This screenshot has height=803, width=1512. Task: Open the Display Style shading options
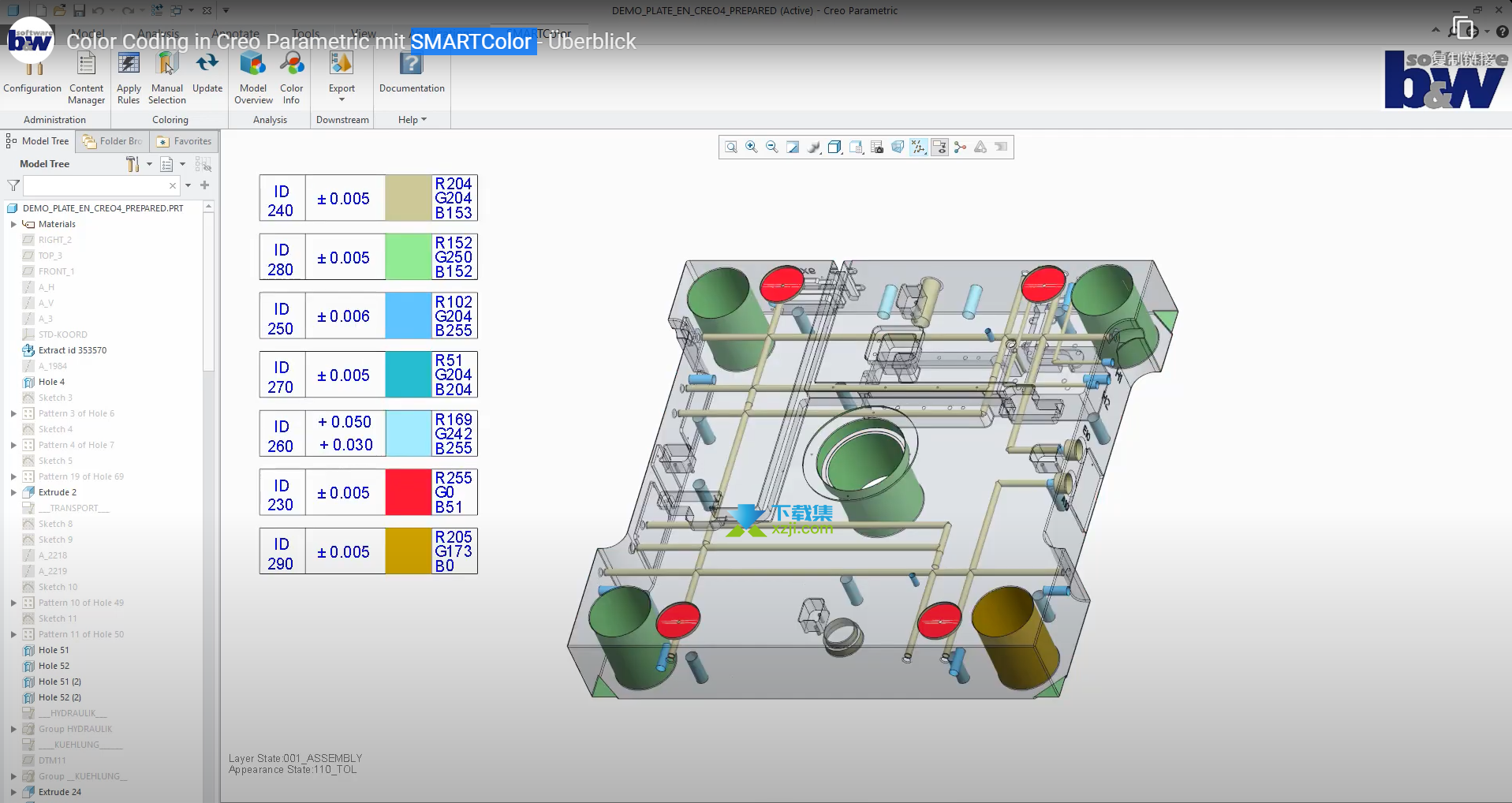(x=814, y=147)
